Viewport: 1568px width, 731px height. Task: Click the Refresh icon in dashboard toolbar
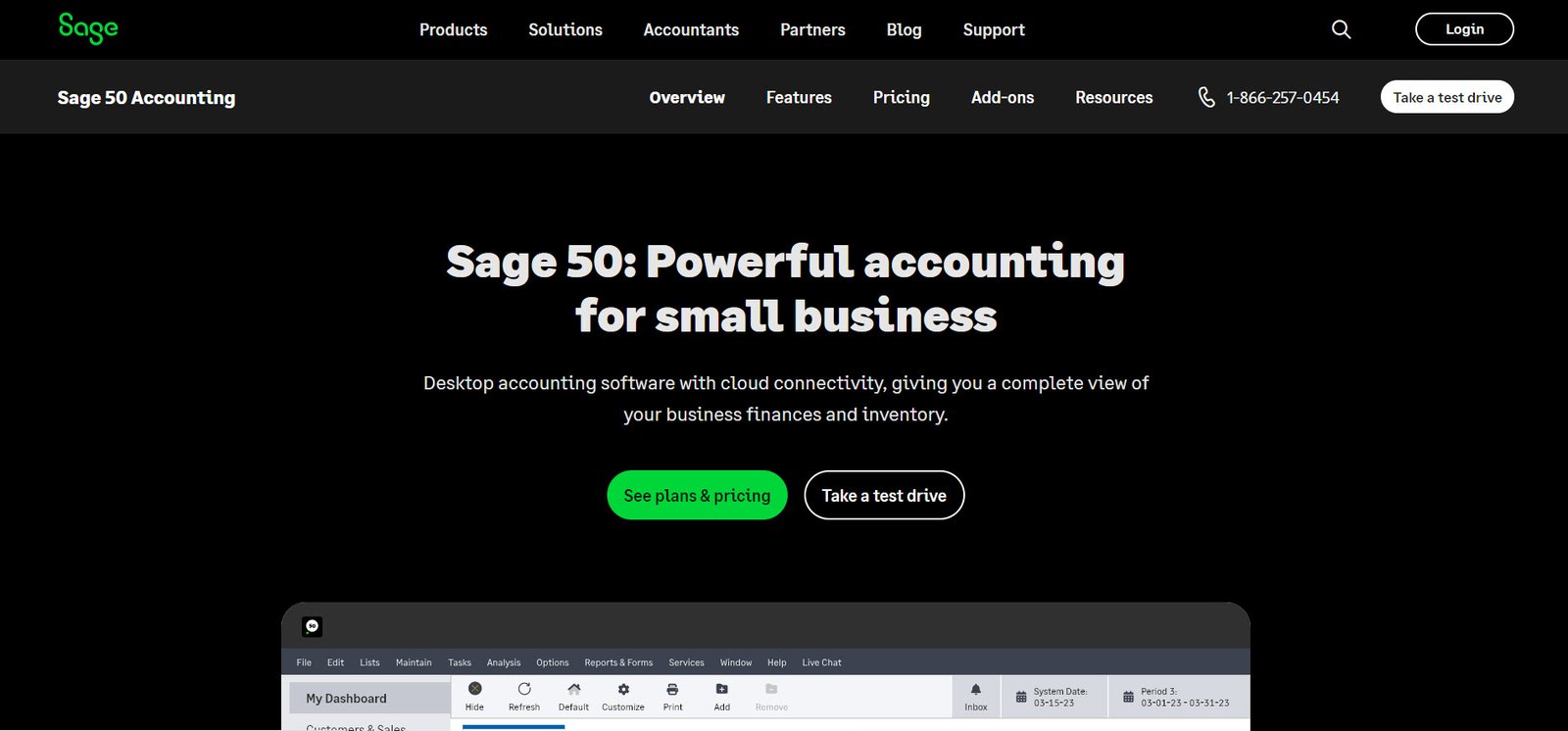524,689
